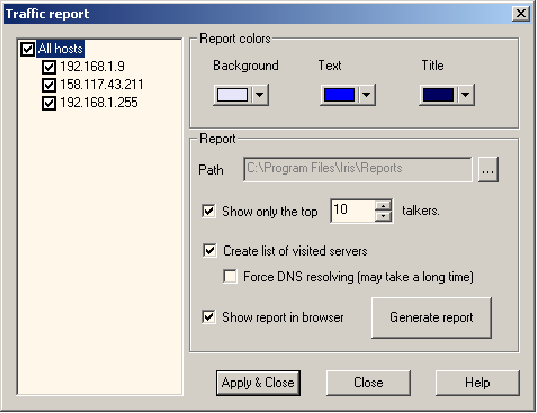Toggle the 192.168.1.255 host checkbox
Viewport: 537px width, 413px height.
pos(49,103)
